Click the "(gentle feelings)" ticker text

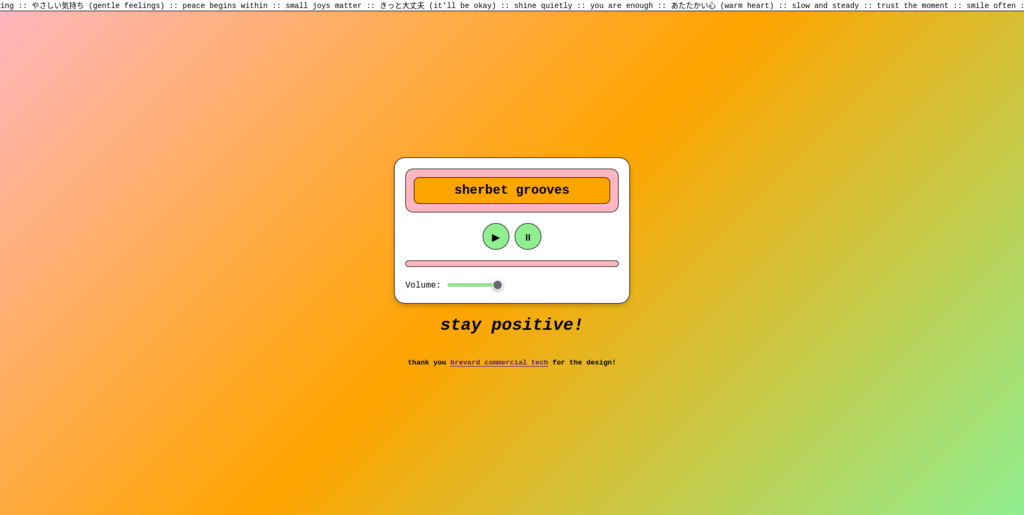[126, 6]
